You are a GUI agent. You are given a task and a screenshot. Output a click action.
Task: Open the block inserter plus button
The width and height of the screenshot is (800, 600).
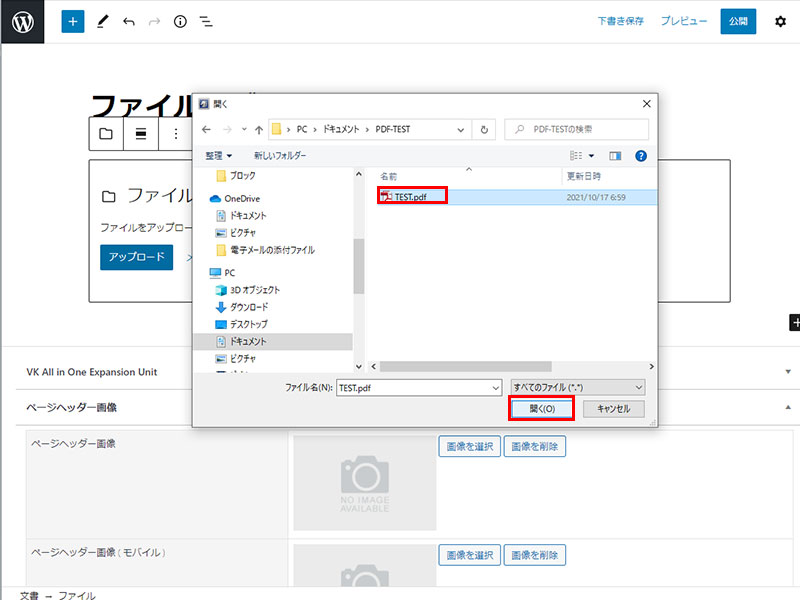[73, 21]
